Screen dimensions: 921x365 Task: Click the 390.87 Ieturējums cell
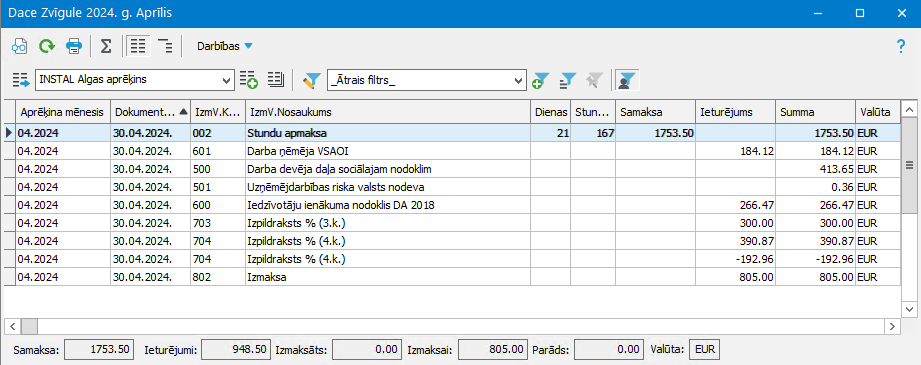735,241
